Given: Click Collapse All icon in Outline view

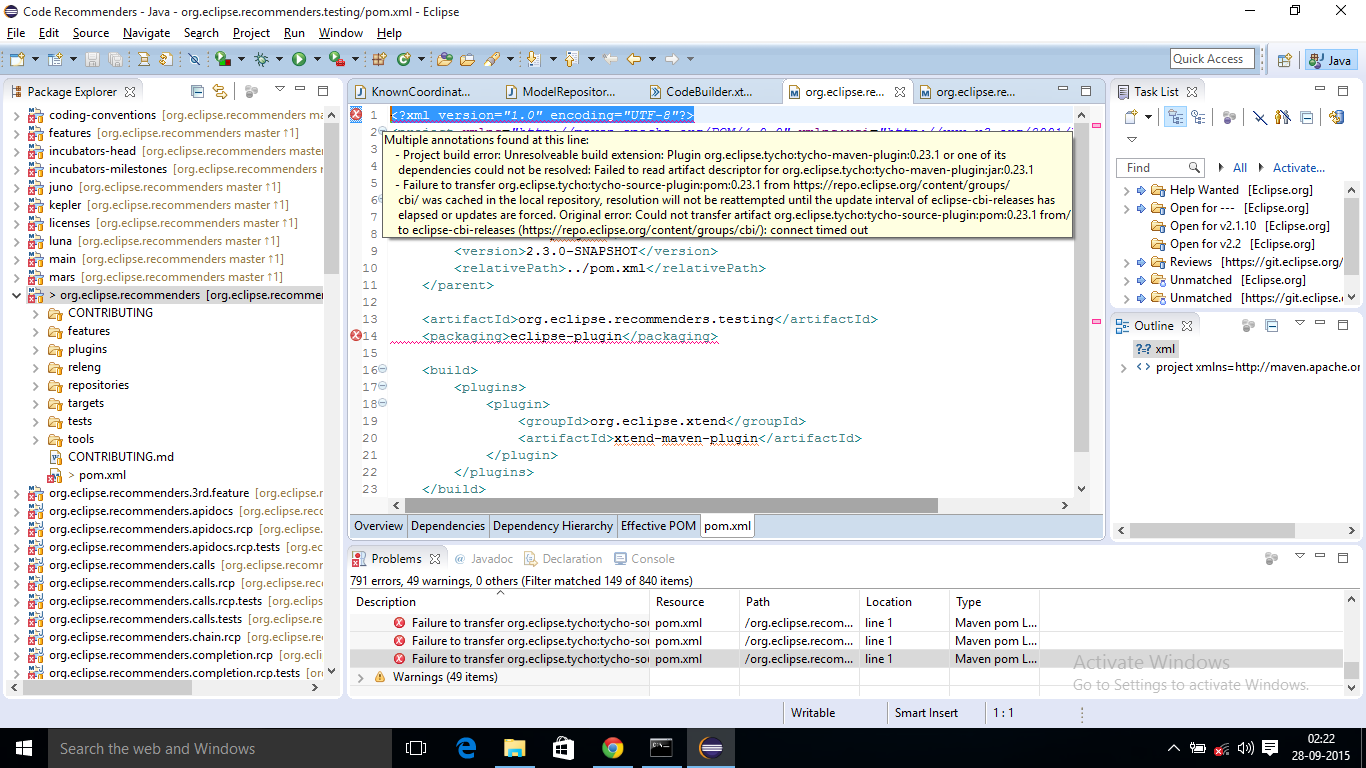Looking at the screenshot, I should click(1272, 325).
